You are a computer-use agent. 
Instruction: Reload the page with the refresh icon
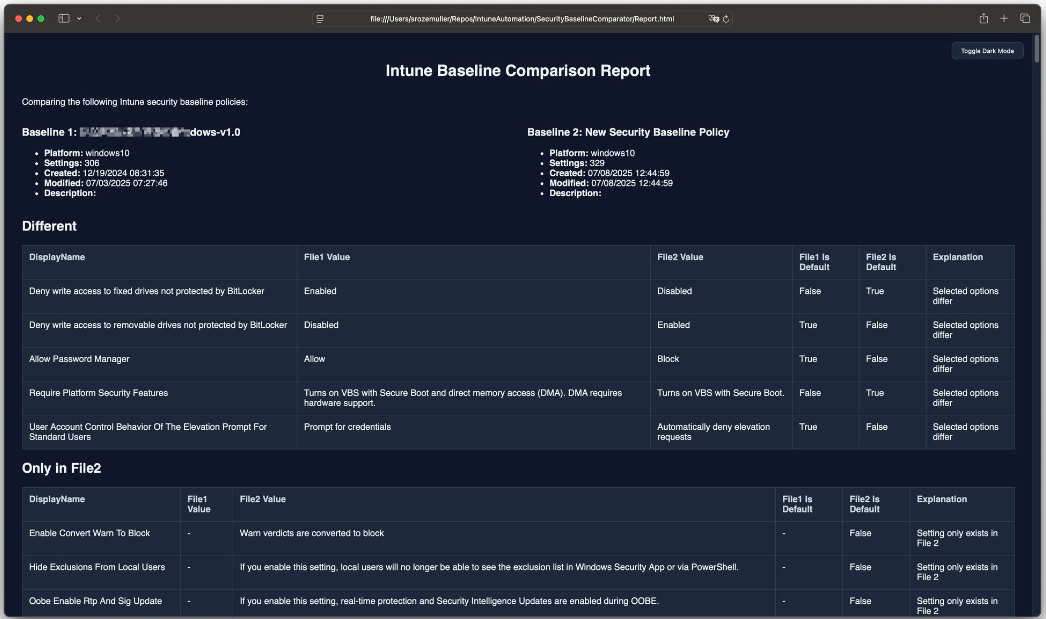point(726,18)
